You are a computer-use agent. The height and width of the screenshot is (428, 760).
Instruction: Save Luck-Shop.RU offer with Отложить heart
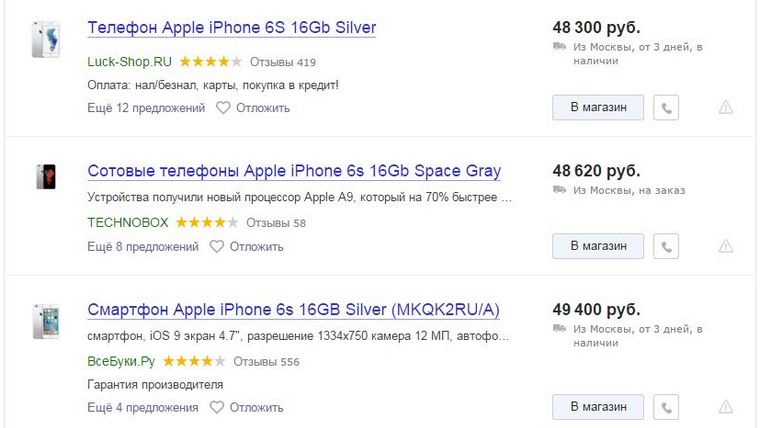223,107
